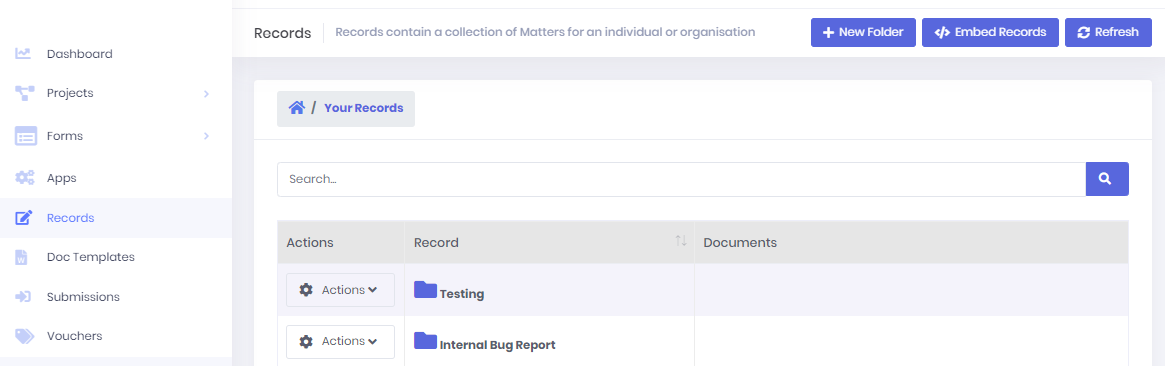Open Actions dropdown for Testing row
The width and height of the screenshot is (1165, 366).
pos(340,290)
